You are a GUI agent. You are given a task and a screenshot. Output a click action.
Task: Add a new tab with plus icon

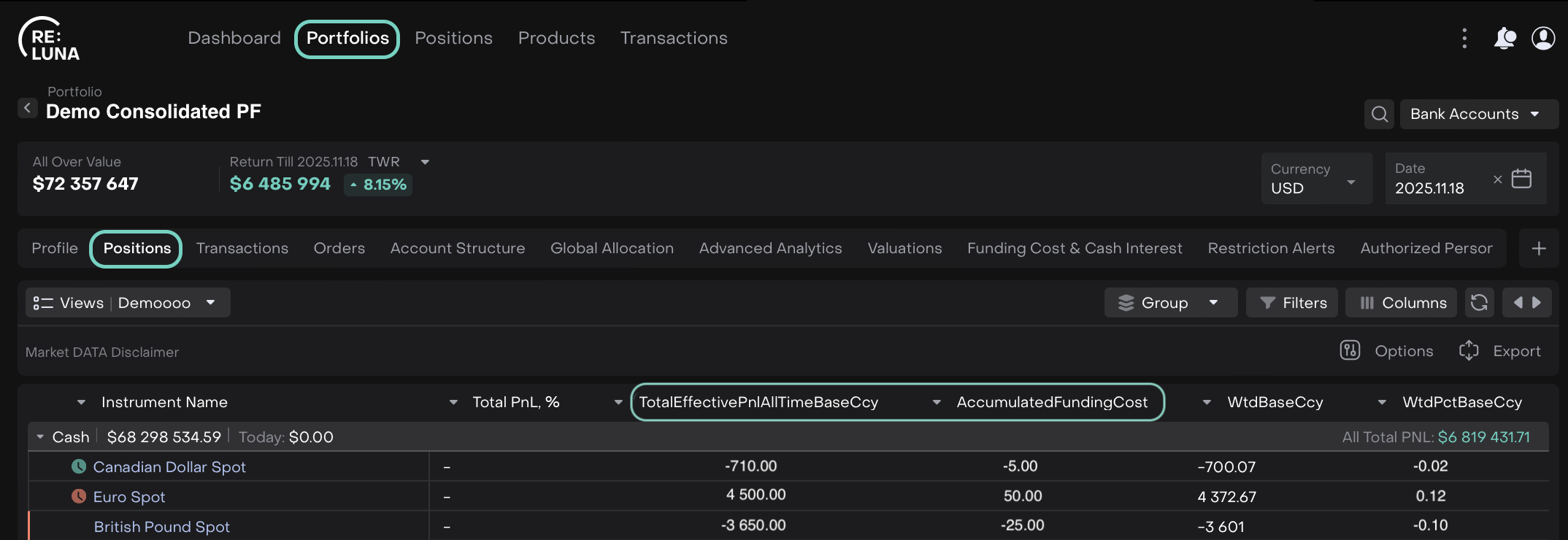pyautogui.click(x=1539, y=249)
